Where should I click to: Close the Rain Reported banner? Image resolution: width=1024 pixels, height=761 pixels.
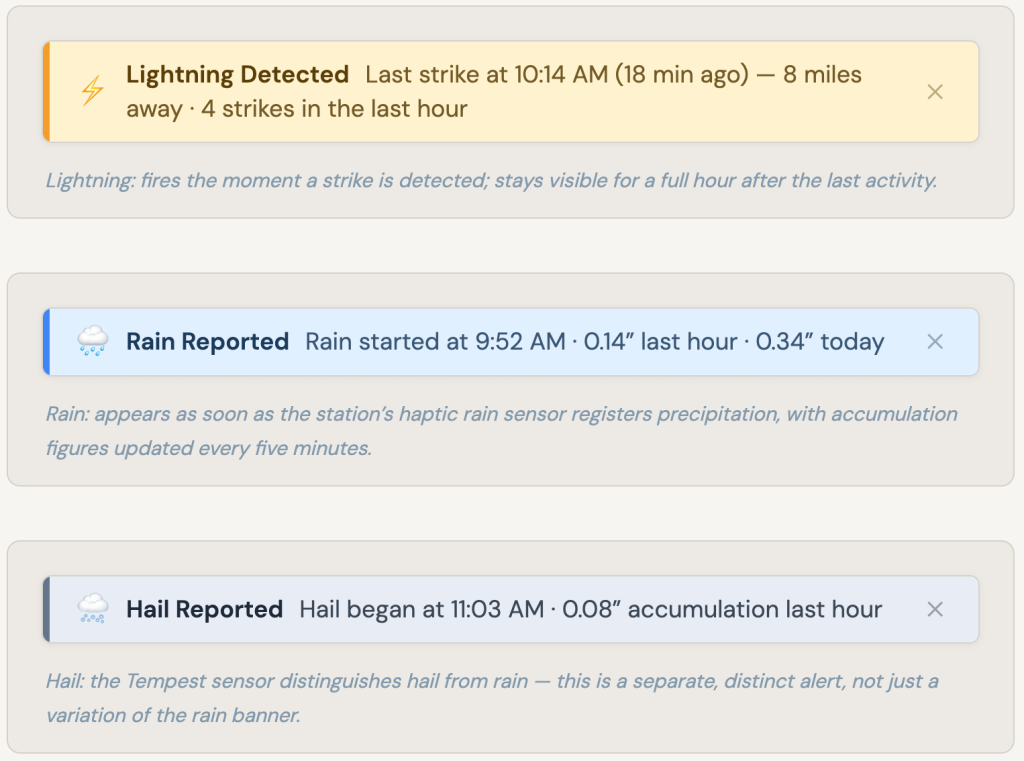(935, 342)
